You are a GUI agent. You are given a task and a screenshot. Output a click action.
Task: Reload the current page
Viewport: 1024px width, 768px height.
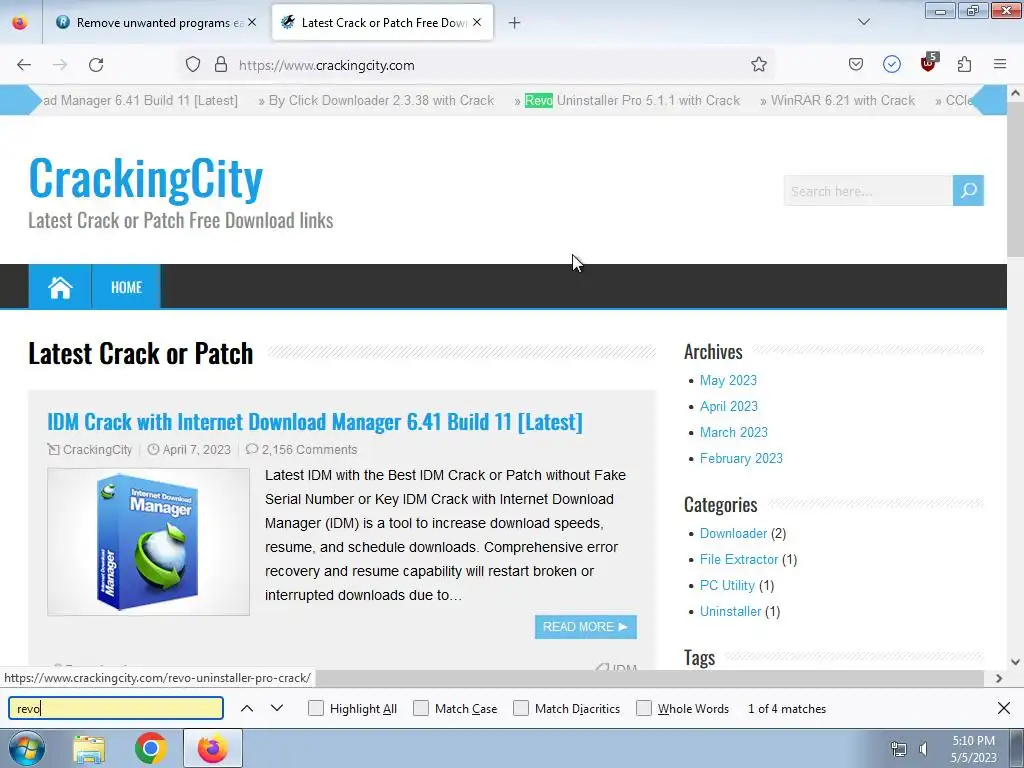(x=96, y=65)
